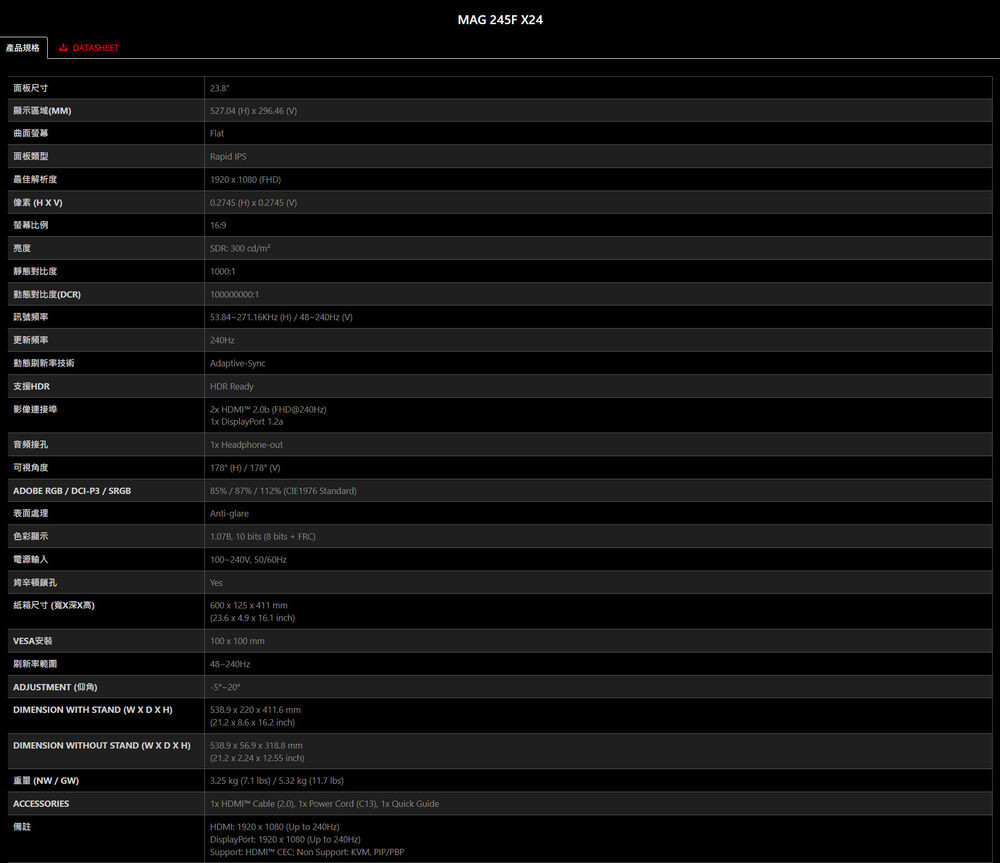1000x863 pixels.
Task: Click the VESA安裝 row label
Action: pos(33,641)
